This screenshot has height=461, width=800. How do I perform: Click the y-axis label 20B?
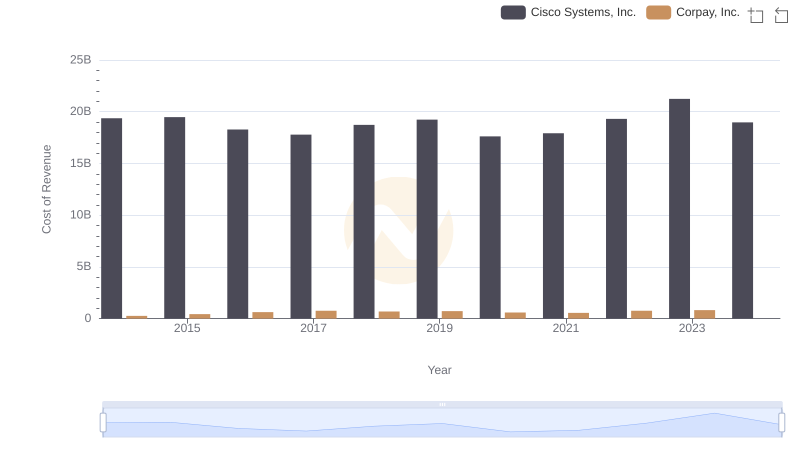tap(81, 111)
